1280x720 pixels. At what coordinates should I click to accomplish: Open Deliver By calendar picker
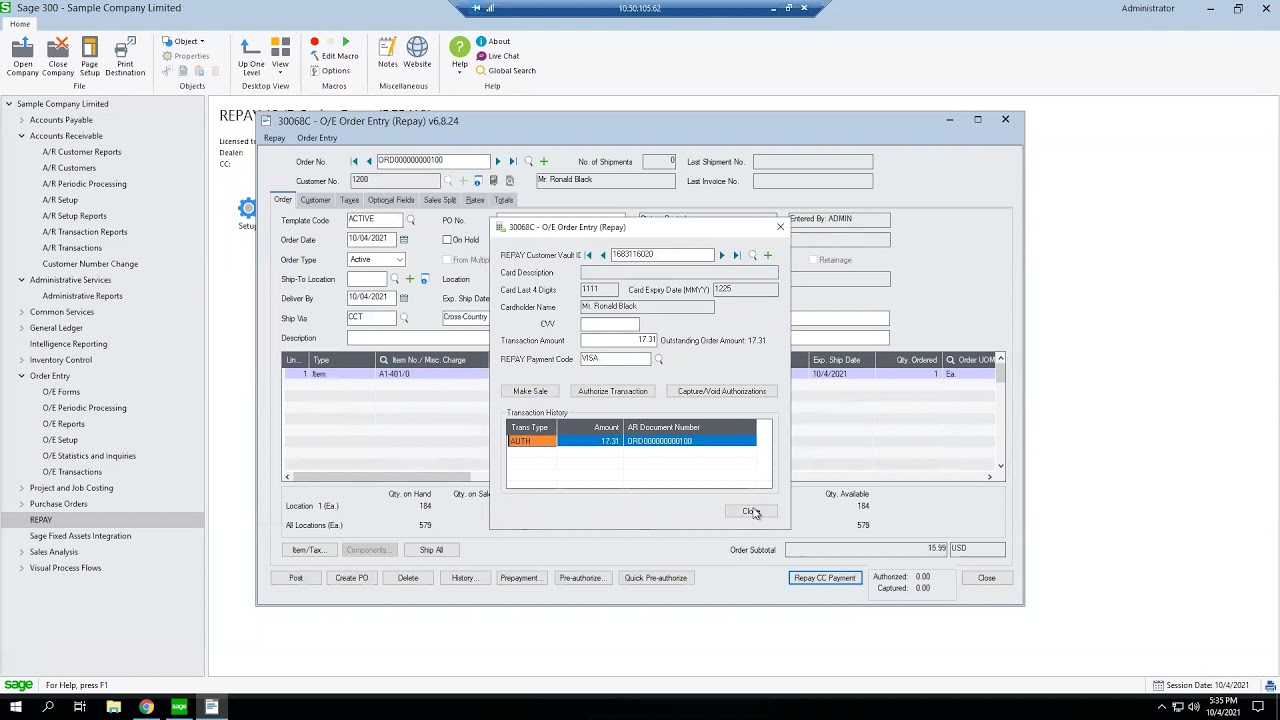click(x=404, y=298)
